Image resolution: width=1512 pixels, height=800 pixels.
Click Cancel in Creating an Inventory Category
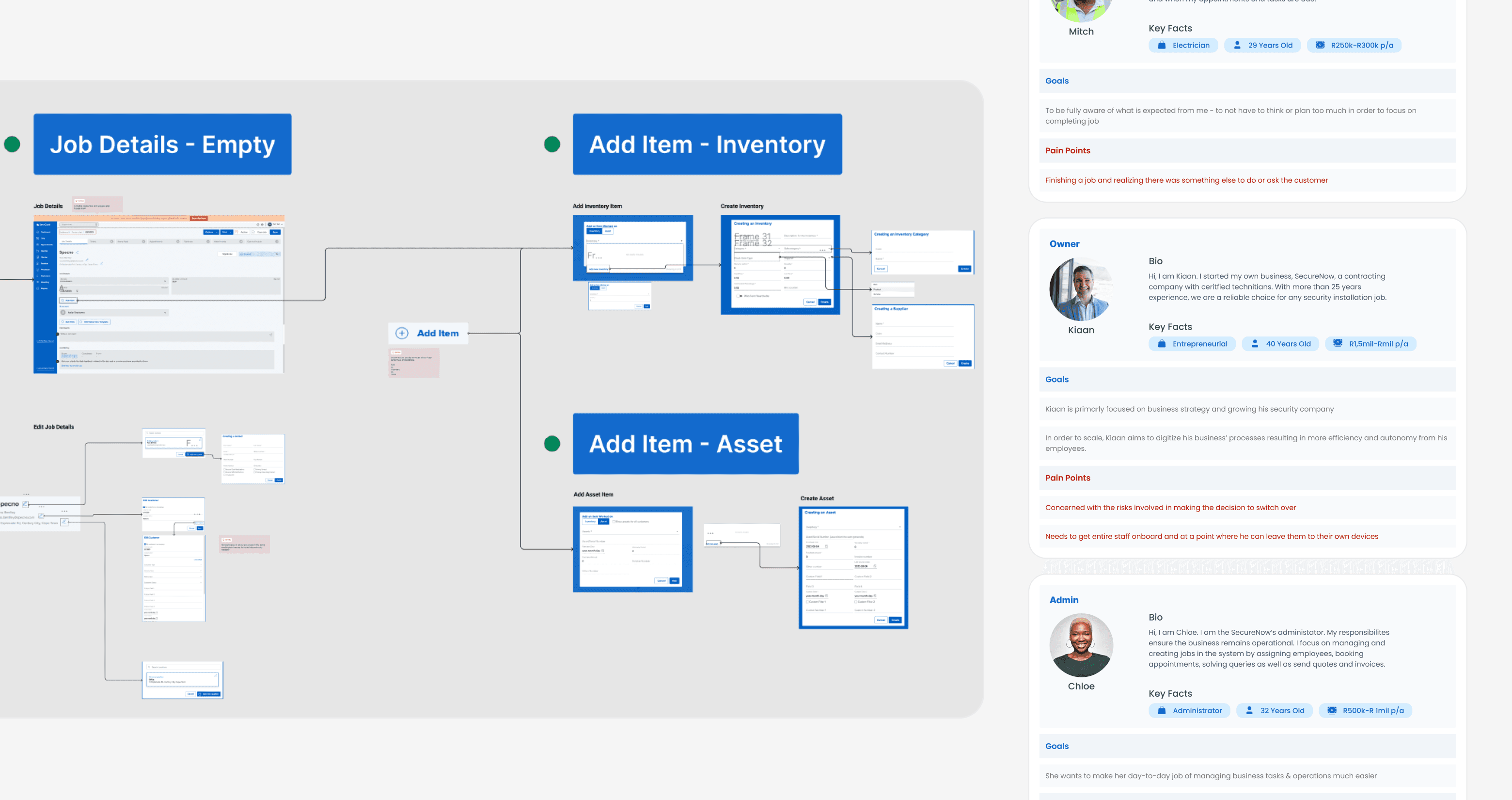click(881, 269)
